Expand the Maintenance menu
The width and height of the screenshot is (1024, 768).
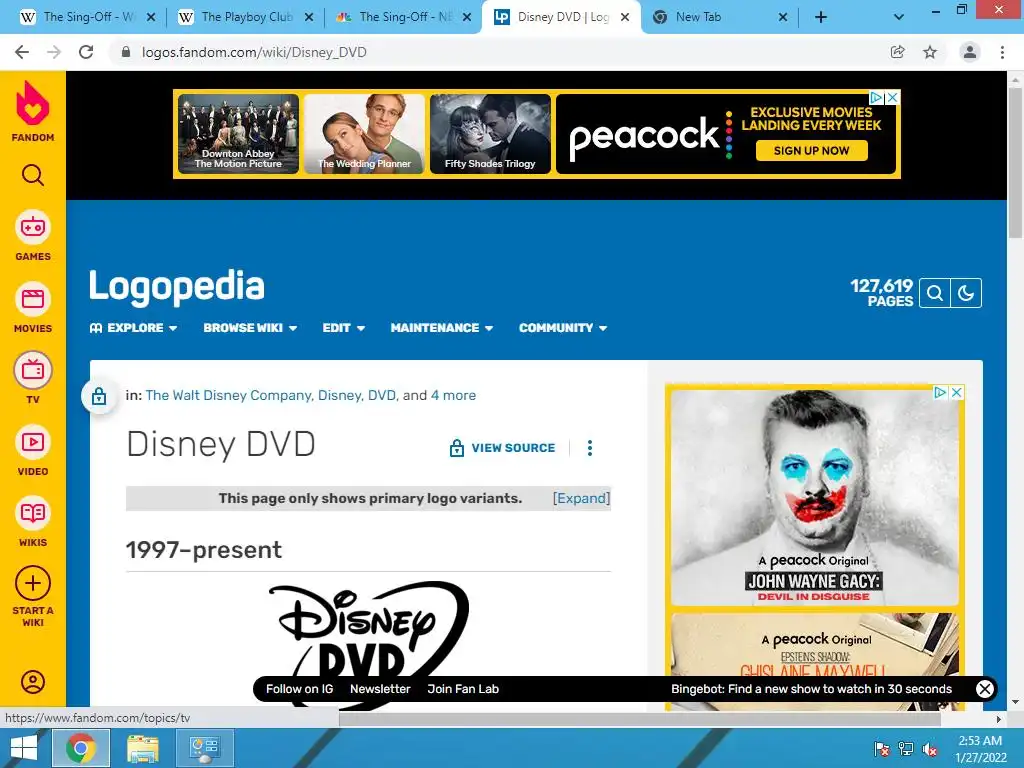[x=442, y=328]
